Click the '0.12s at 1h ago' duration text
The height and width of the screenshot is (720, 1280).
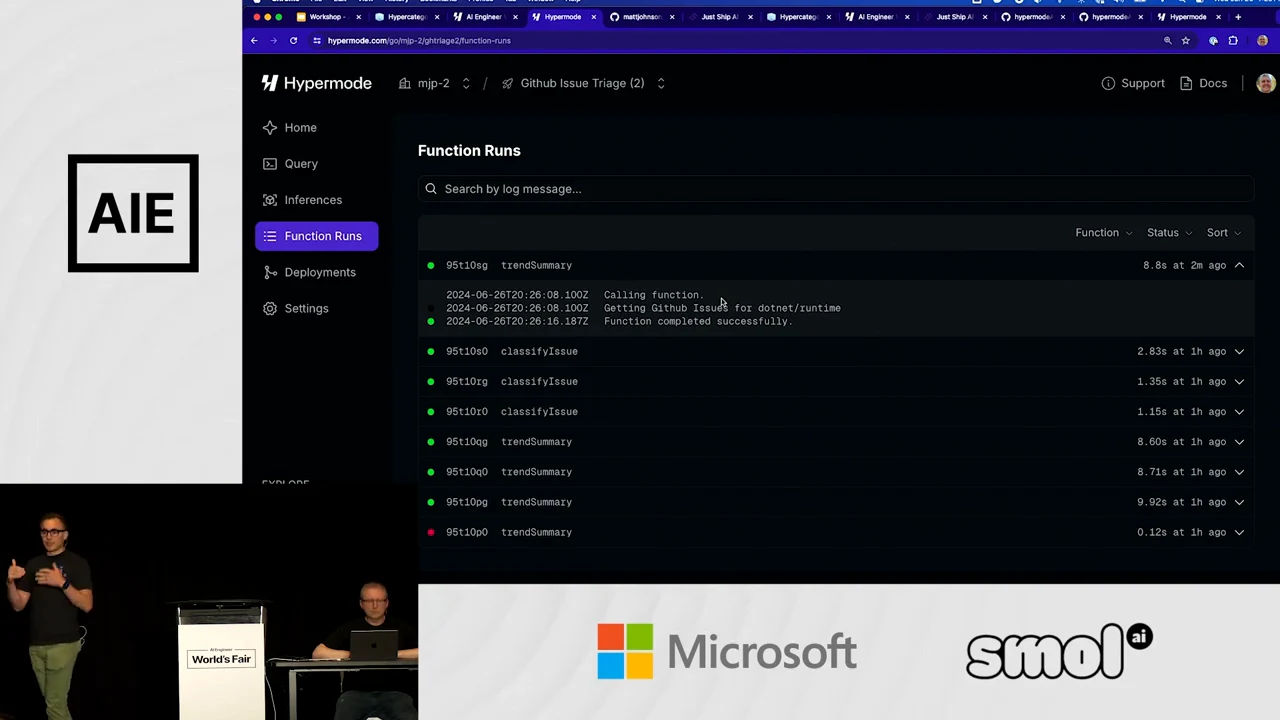[1182, 532]
